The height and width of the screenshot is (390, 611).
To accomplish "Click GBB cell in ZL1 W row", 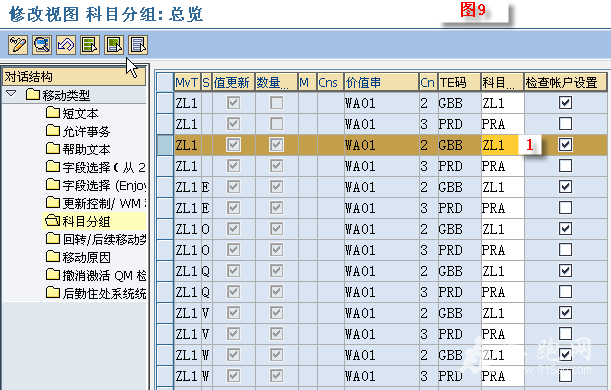I will (x=459, y=355).
